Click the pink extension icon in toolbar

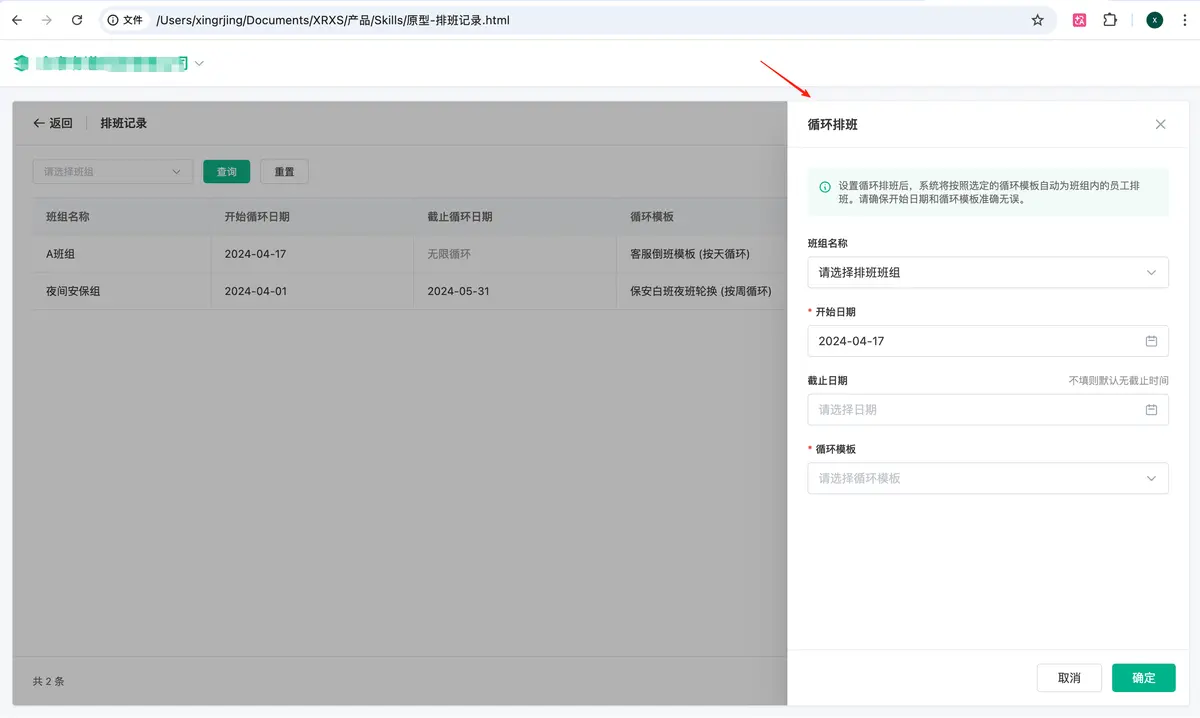[1079, 20]
